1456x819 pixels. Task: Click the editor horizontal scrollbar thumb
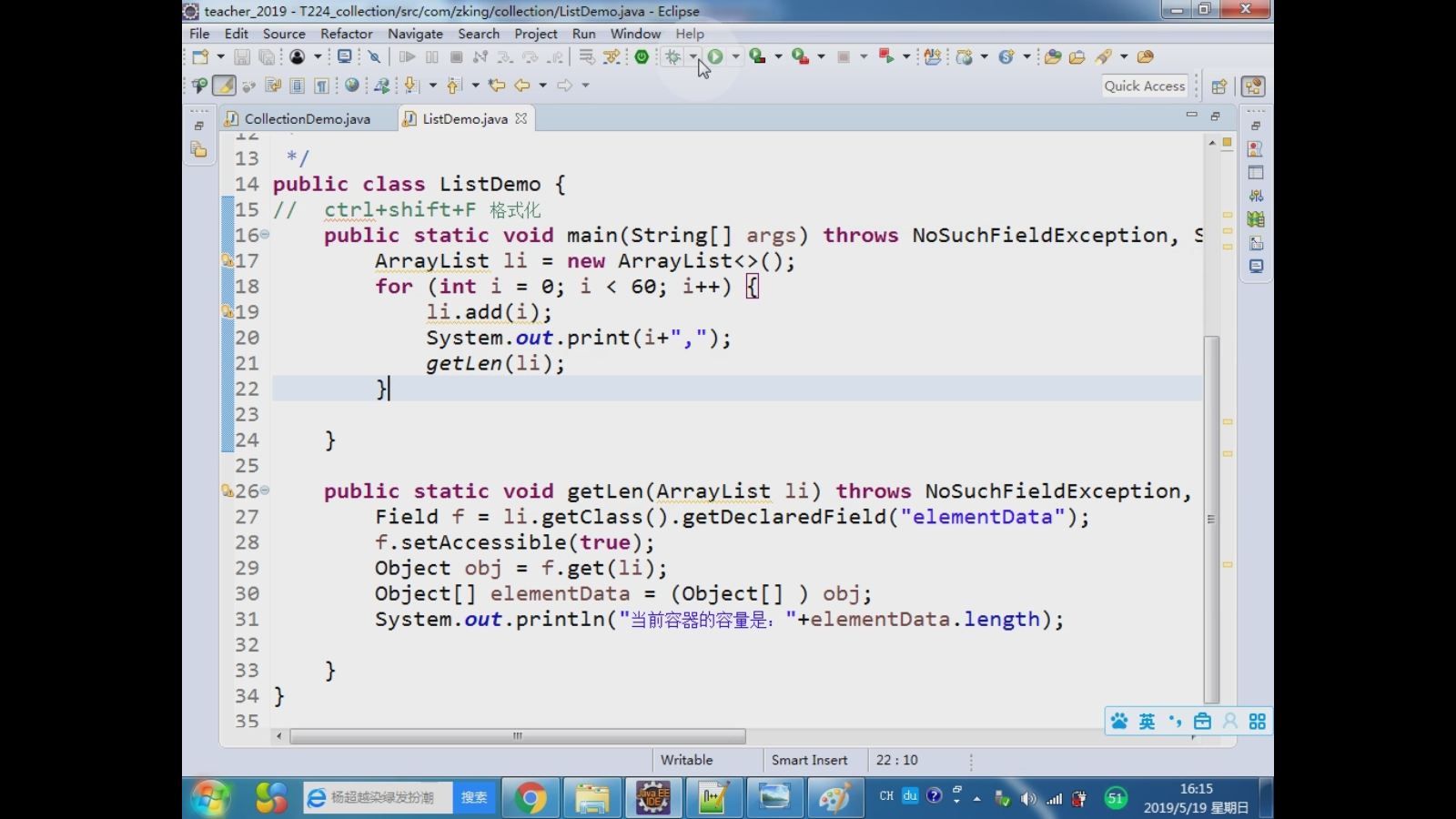coord(517,736)
